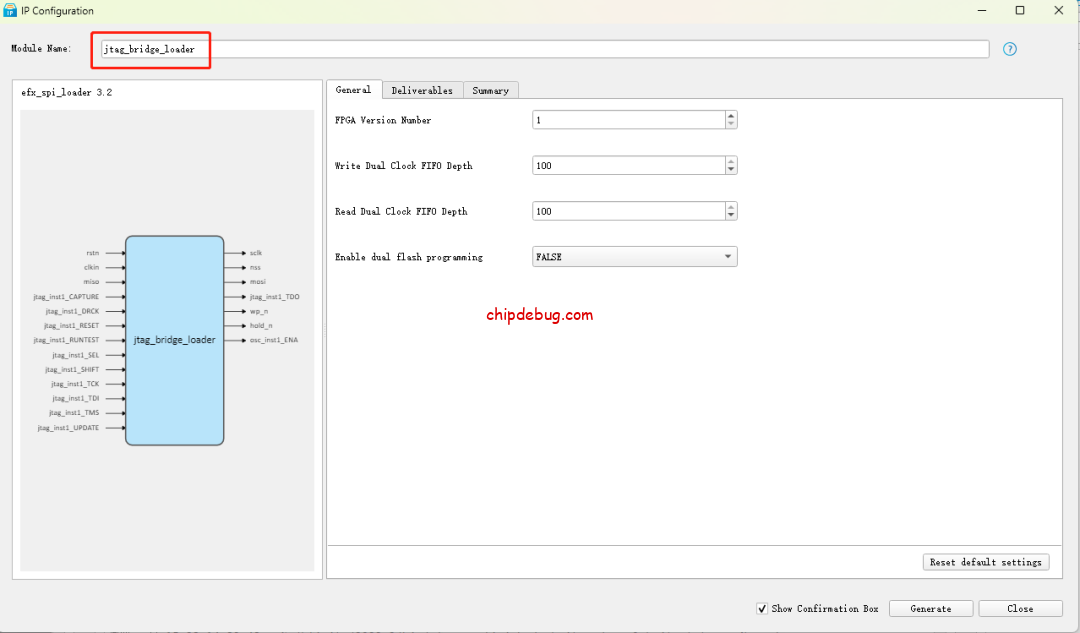This screenshot has height=633, width=1080.
Task: Select the General tab
Action: pos(354,90)
